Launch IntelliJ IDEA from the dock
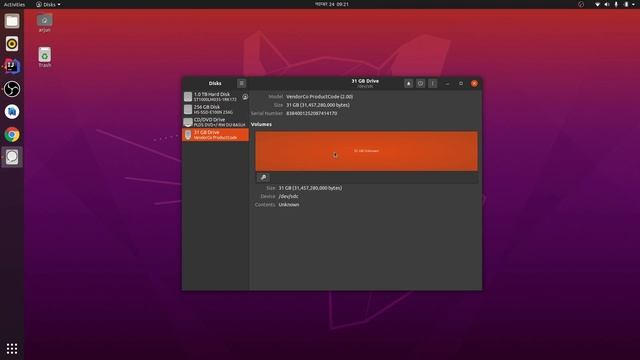Image resolution: width=640 pixels, height=360 pixels. 12,66
